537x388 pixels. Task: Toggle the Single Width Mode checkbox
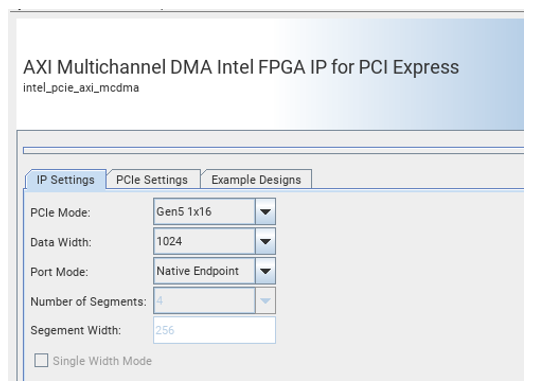(41, 361)
